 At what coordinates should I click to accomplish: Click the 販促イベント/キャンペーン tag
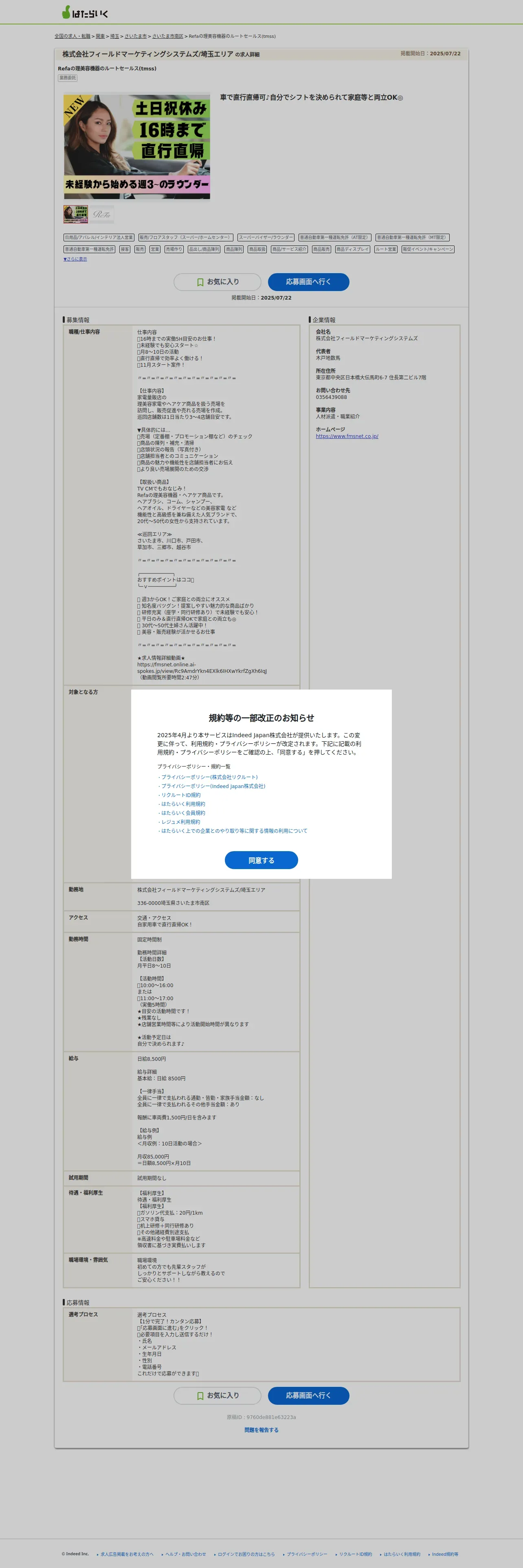pos(428,249)
